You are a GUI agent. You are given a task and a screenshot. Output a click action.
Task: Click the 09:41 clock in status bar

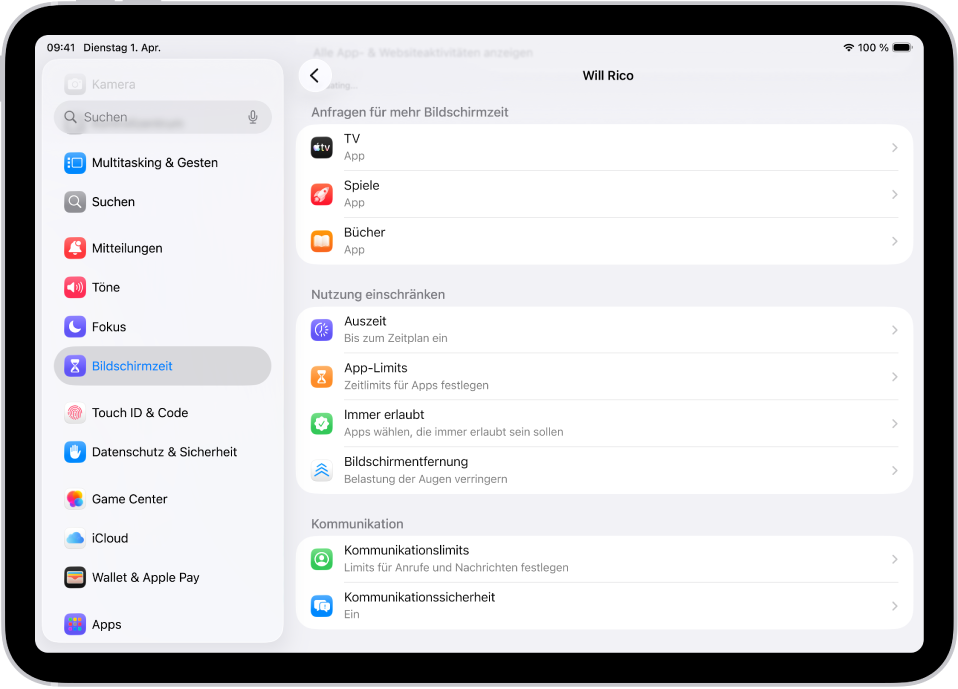pyautogui.click(x=61, y=48)
